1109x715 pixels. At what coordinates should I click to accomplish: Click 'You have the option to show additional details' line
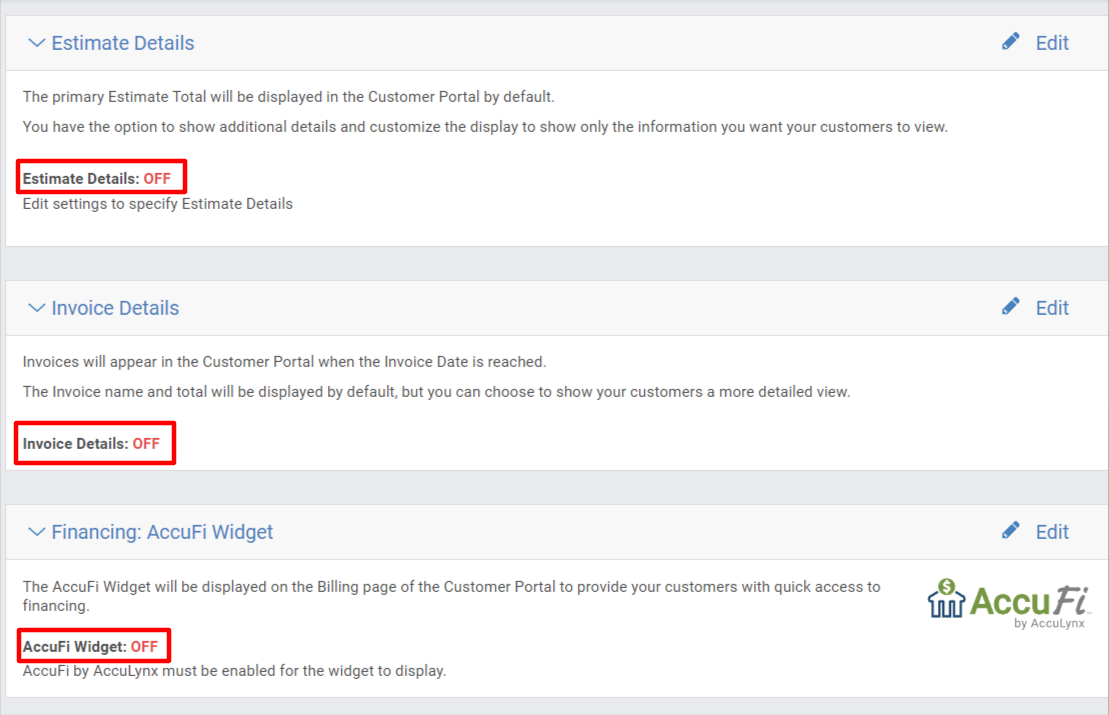point(485,127)
